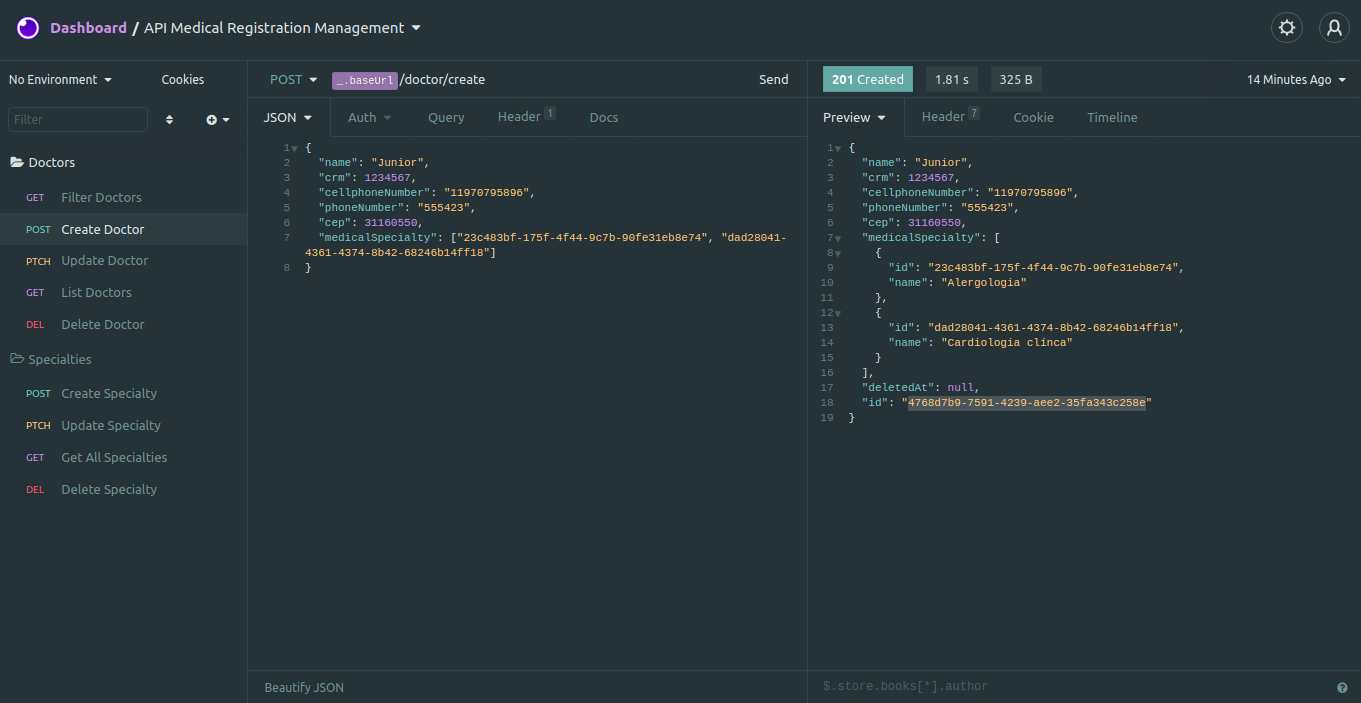1361x703 pixels.
Task: Click the 1.81 s response time badge
Action: (952, 80)
